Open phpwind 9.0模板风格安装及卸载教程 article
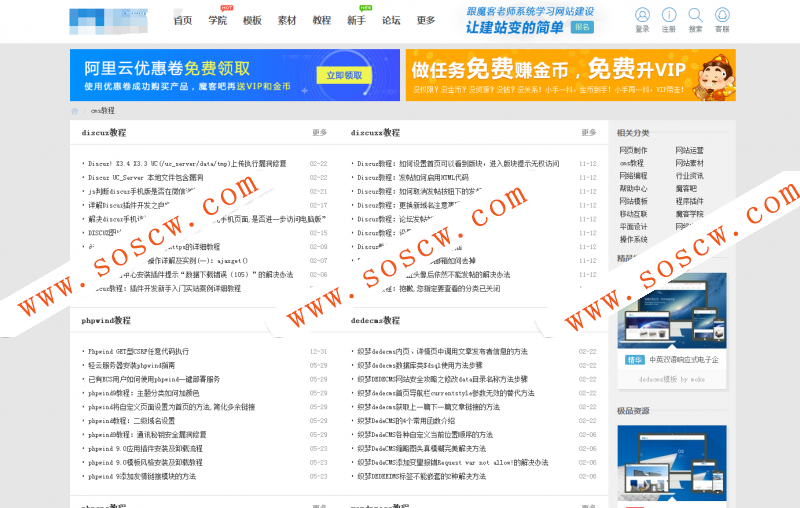The image size is (800, 508). tap(145, 463)
